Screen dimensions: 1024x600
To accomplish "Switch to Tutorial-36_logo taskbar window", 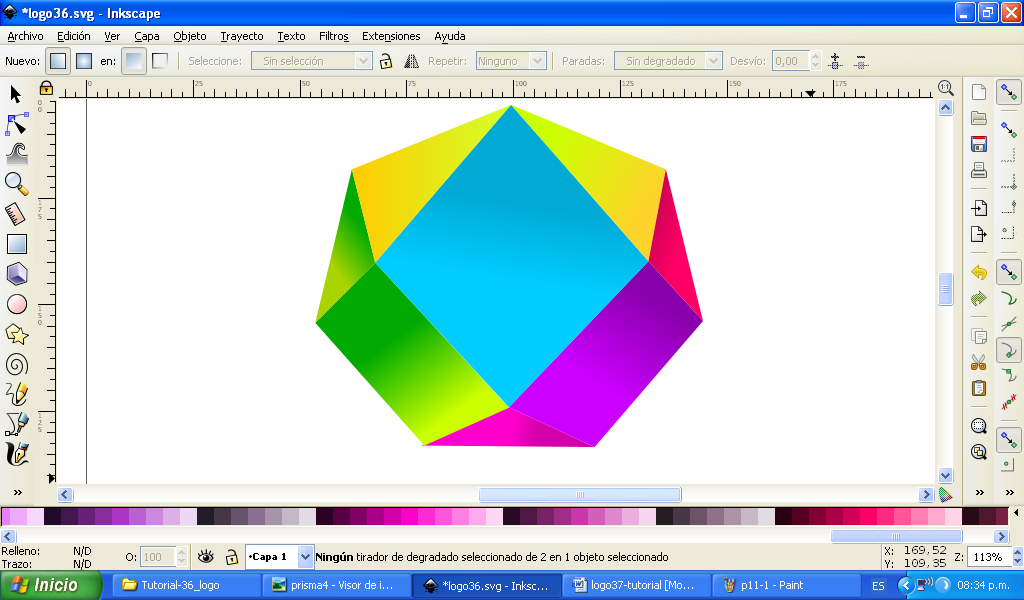I will pos(187,585).
